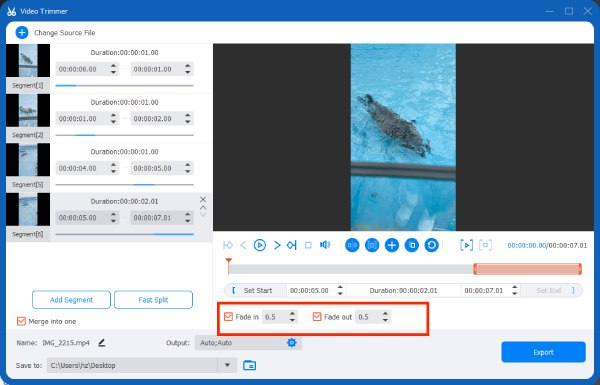Step forward to the next frame

(277, 245)
